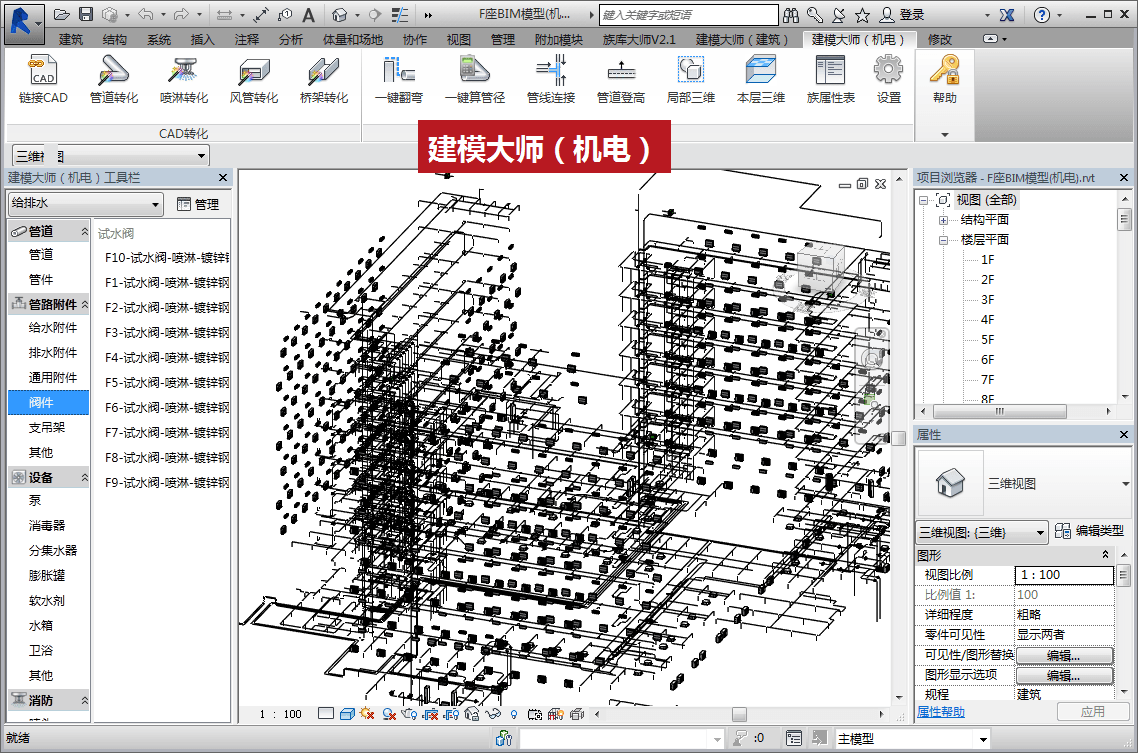The image size is (1138, 753).
Task: Open the 三维视图: {三维} instance dropdown
Action: [x=982, y=532]
